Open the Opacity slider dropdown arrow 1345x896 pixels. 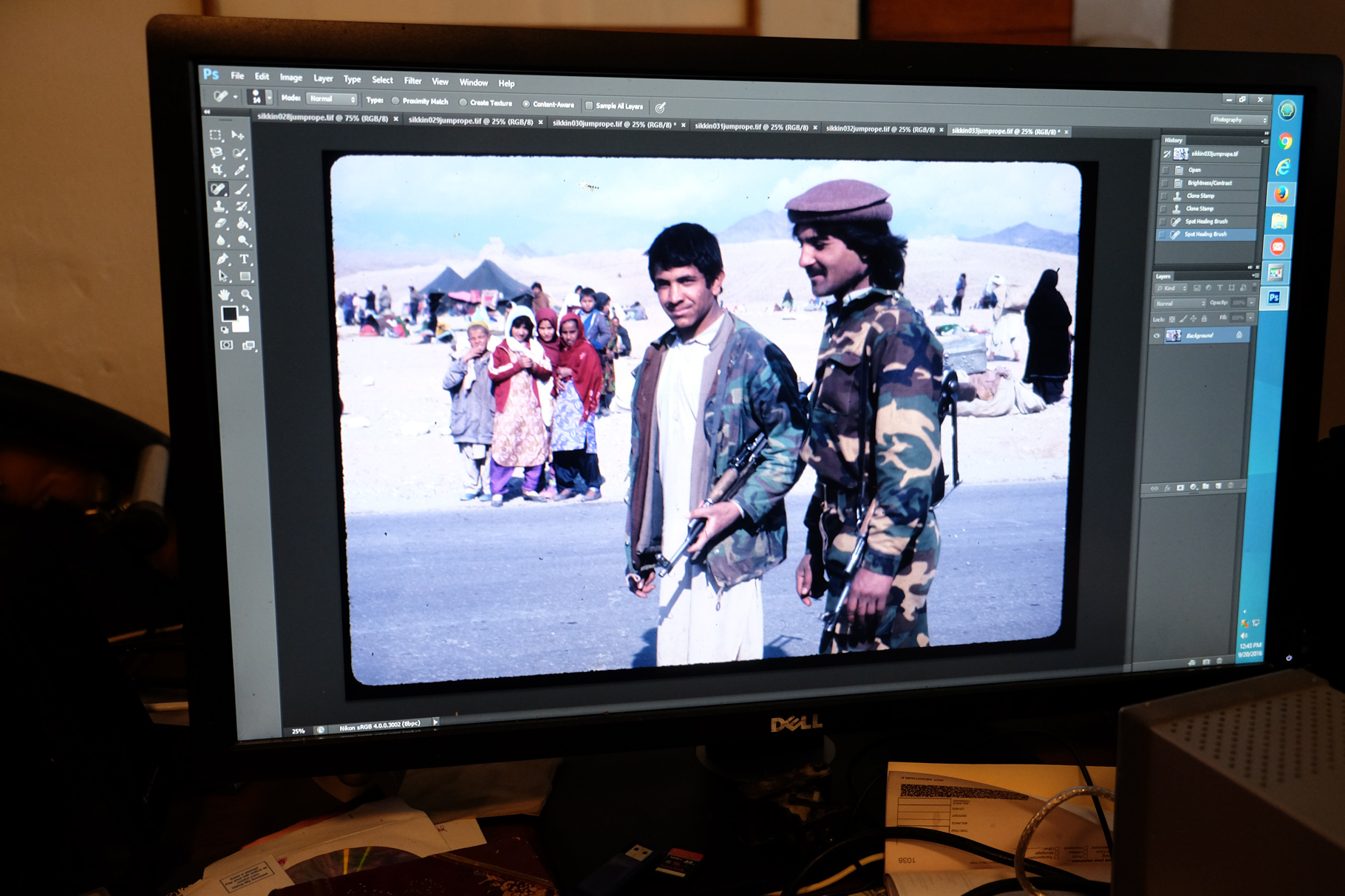(x=1251, y=303)
